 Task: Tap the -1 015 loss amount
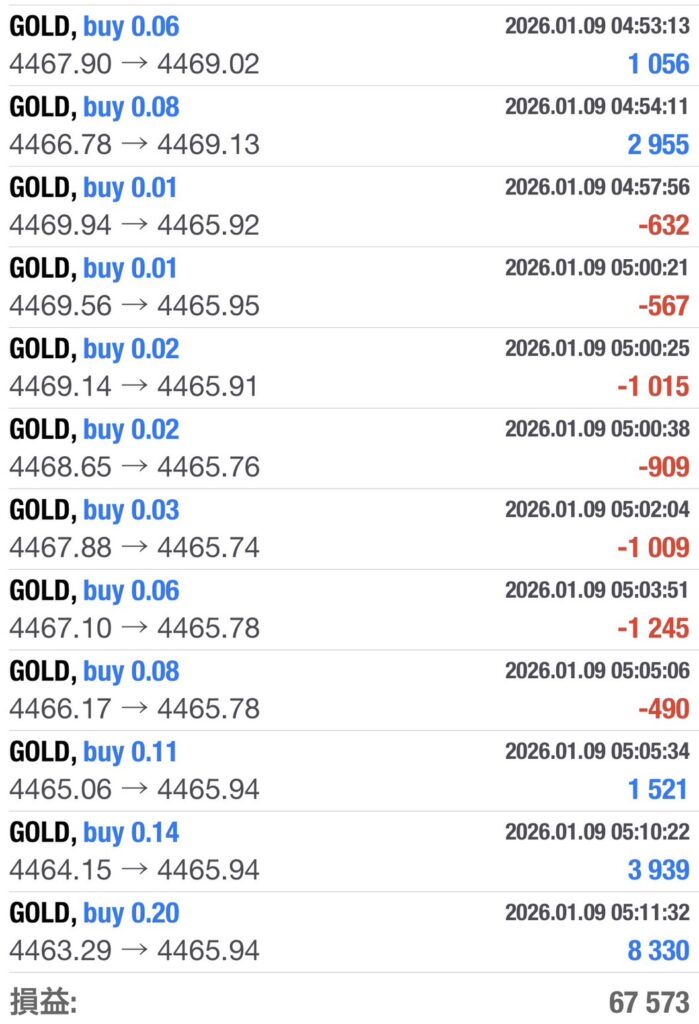click(x=652, y=387)
